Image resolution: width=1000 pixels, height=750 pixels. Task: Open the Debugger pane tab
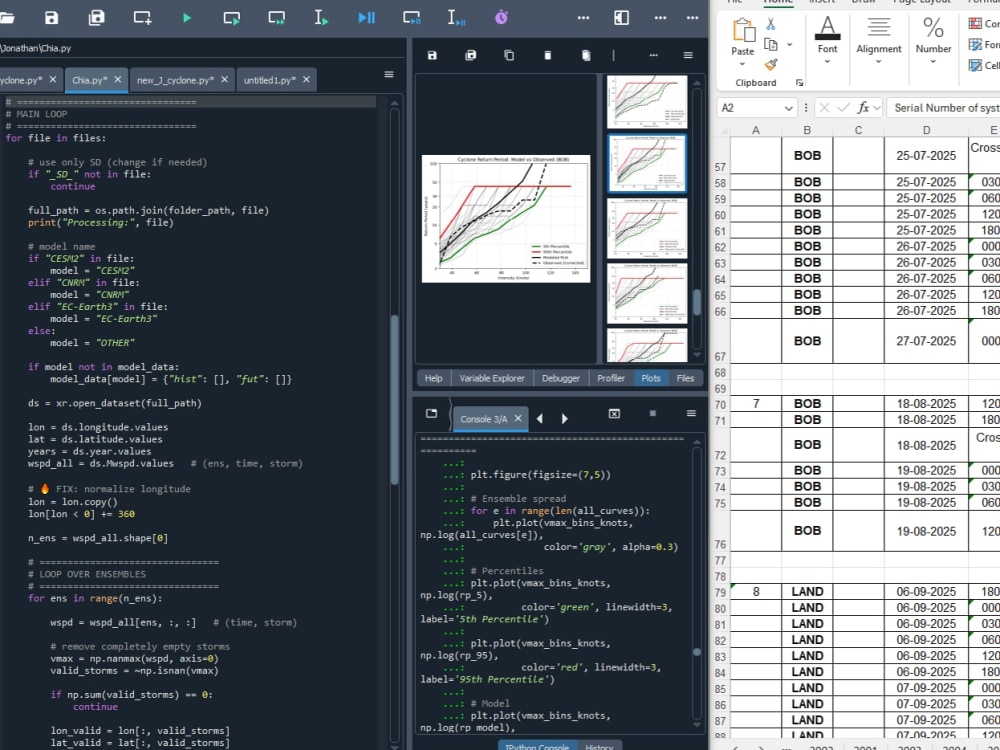[561, 378]
